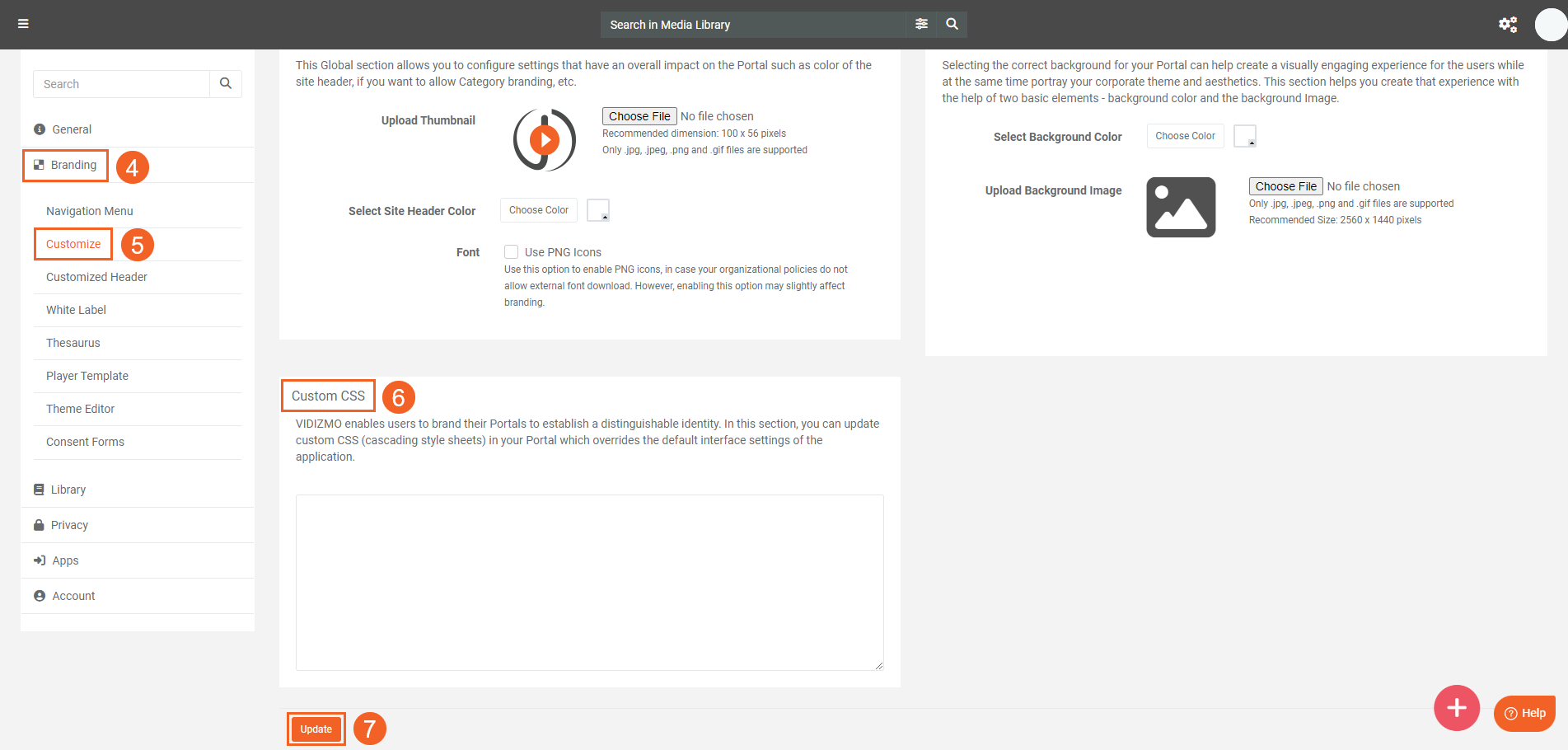
Task: Select Theme Editor from Branding menu
Action: tap(80, 409)
